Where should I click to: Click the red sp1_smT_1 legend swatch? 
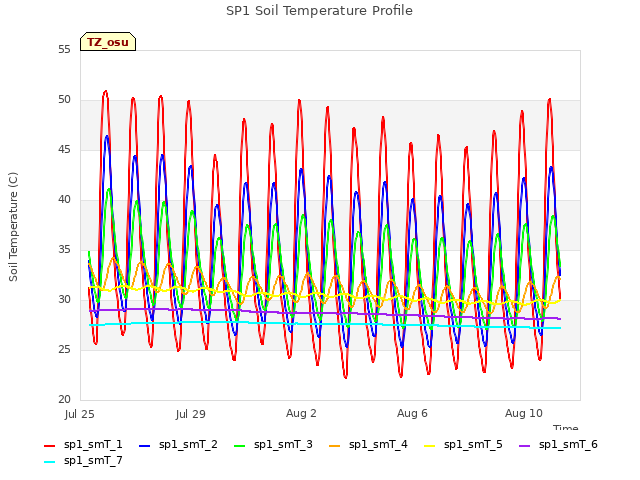tap(49, 446)
